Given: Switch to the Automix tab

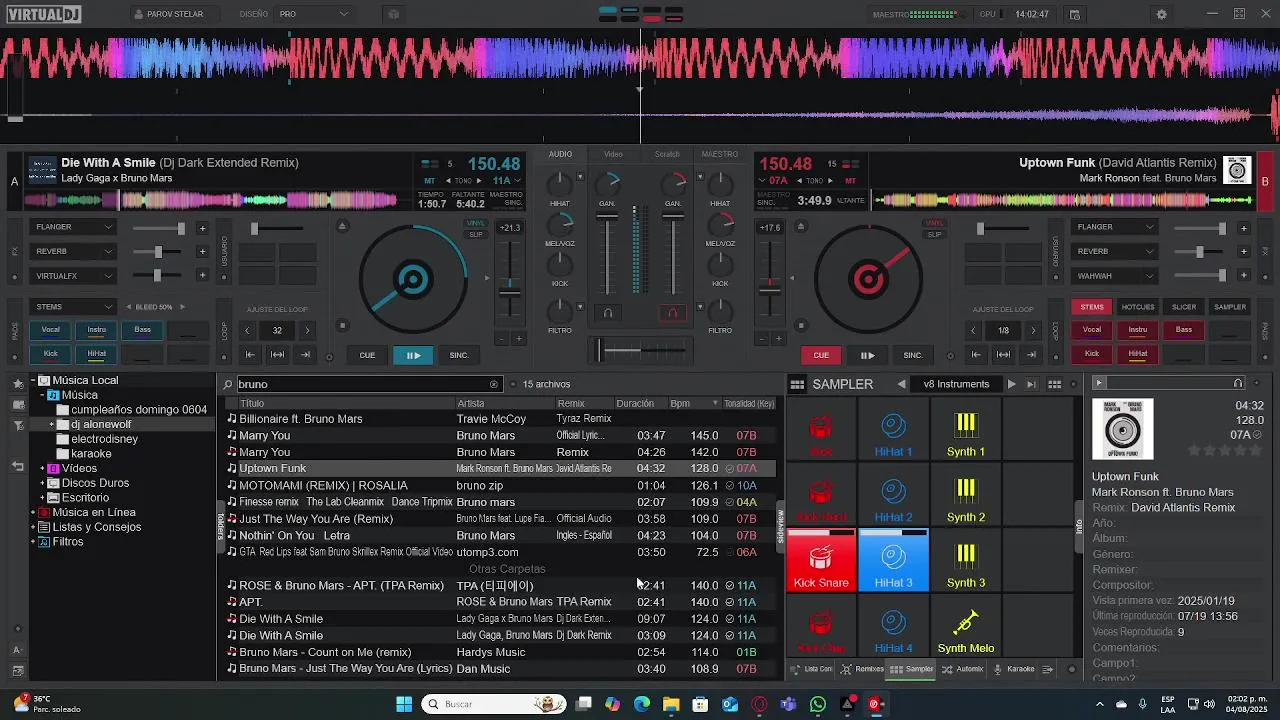Looking at the screenshot, I should (x=963, y=669).
